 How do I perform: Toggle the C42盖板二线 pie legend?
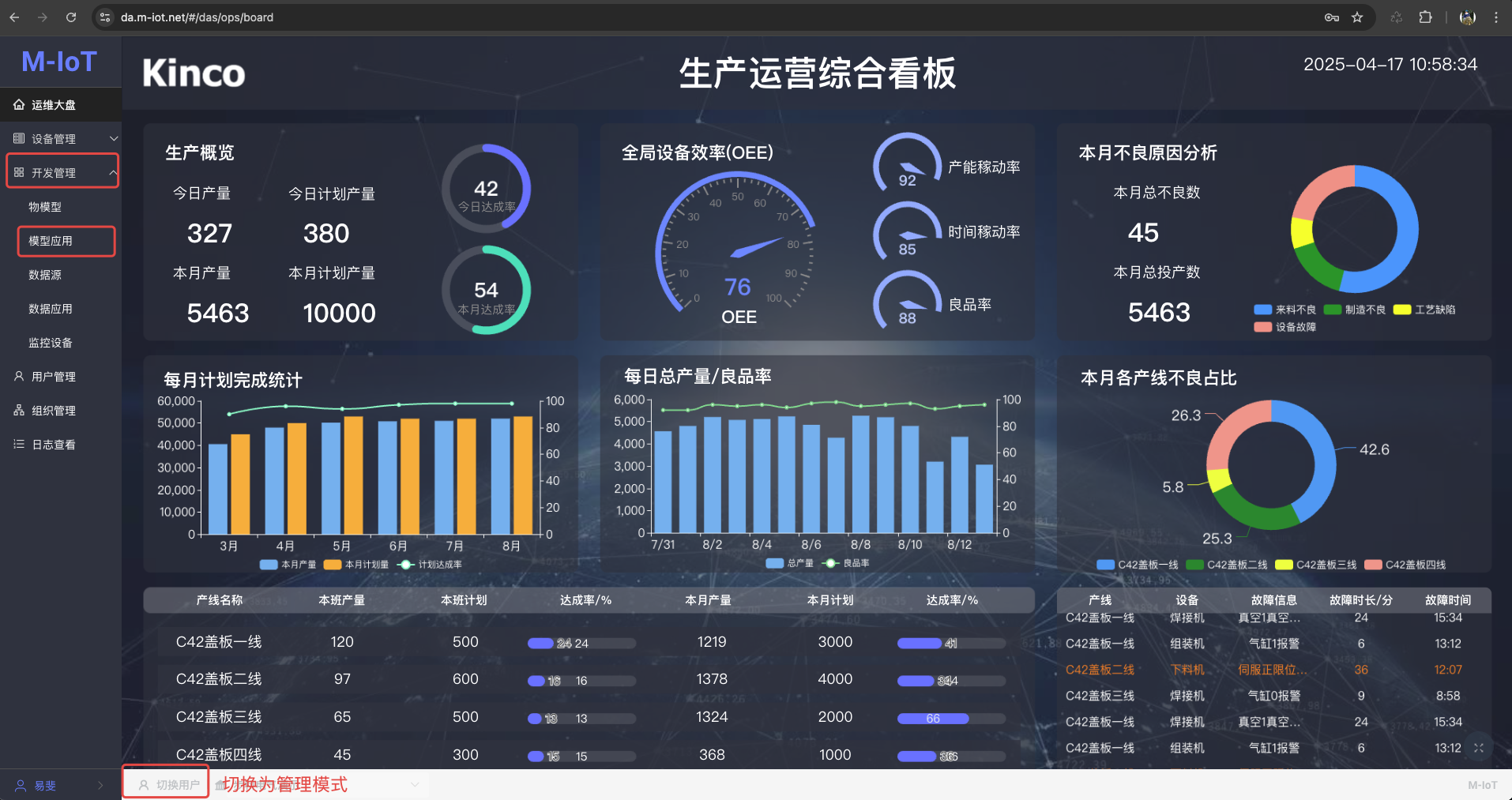1227,565
